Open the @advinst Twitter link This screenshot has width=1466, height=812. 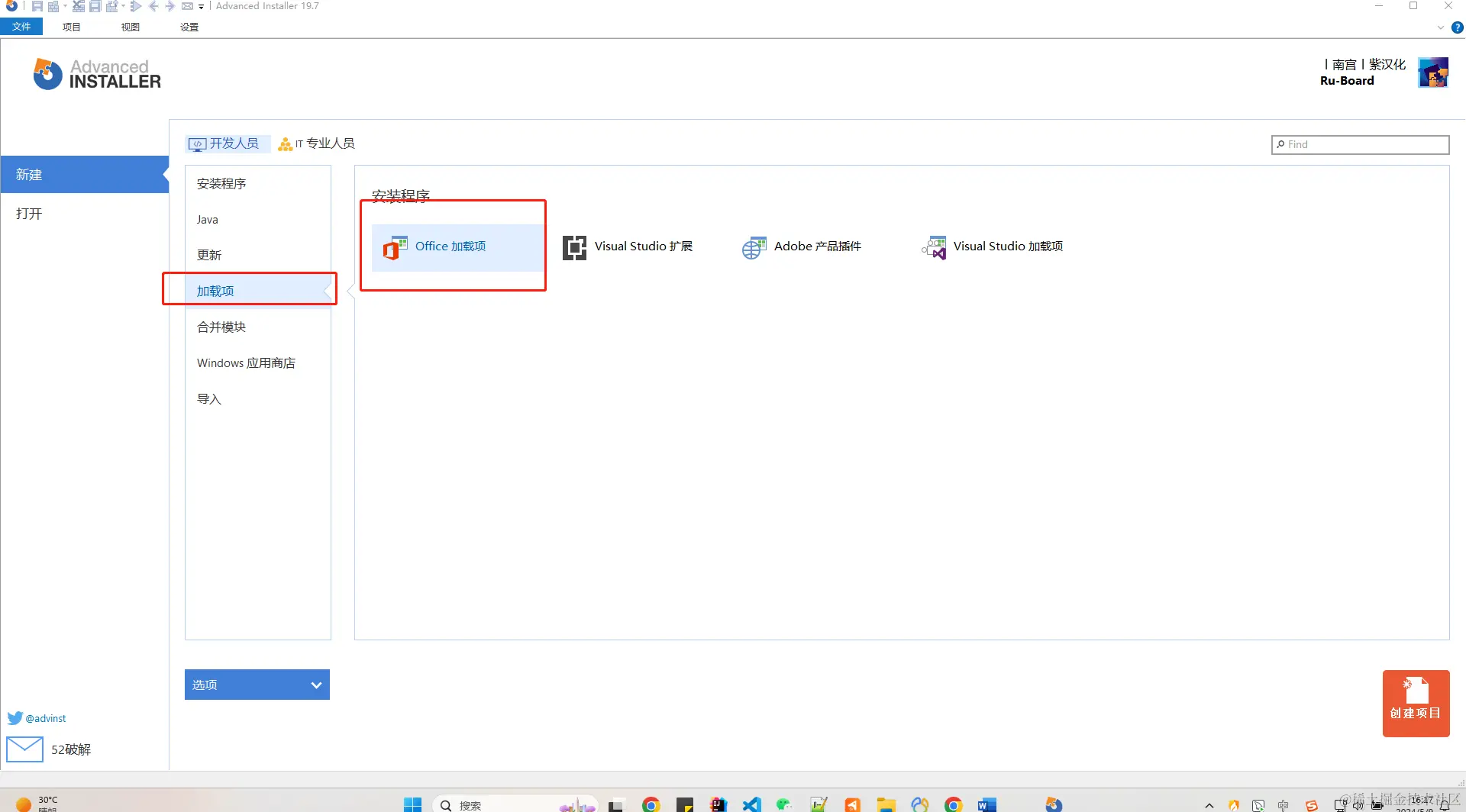tap(46, 718)
